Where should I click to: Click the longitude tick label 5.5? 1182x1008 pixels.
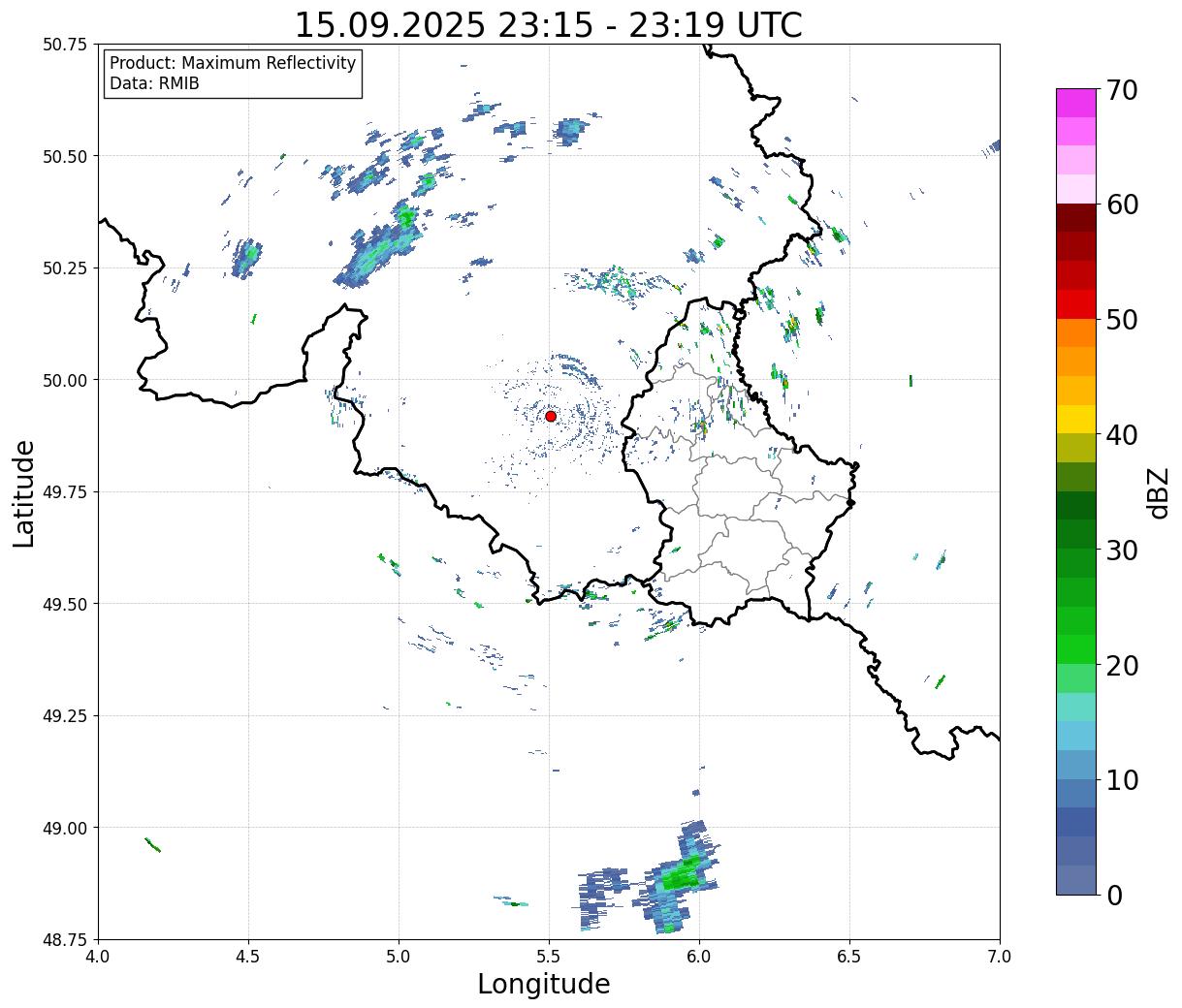point(549,957)
